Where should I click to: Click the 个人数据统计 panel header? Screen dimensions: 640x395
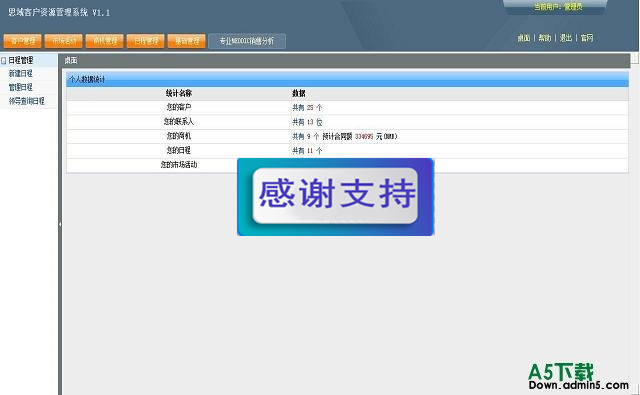(x=347, y=79)
